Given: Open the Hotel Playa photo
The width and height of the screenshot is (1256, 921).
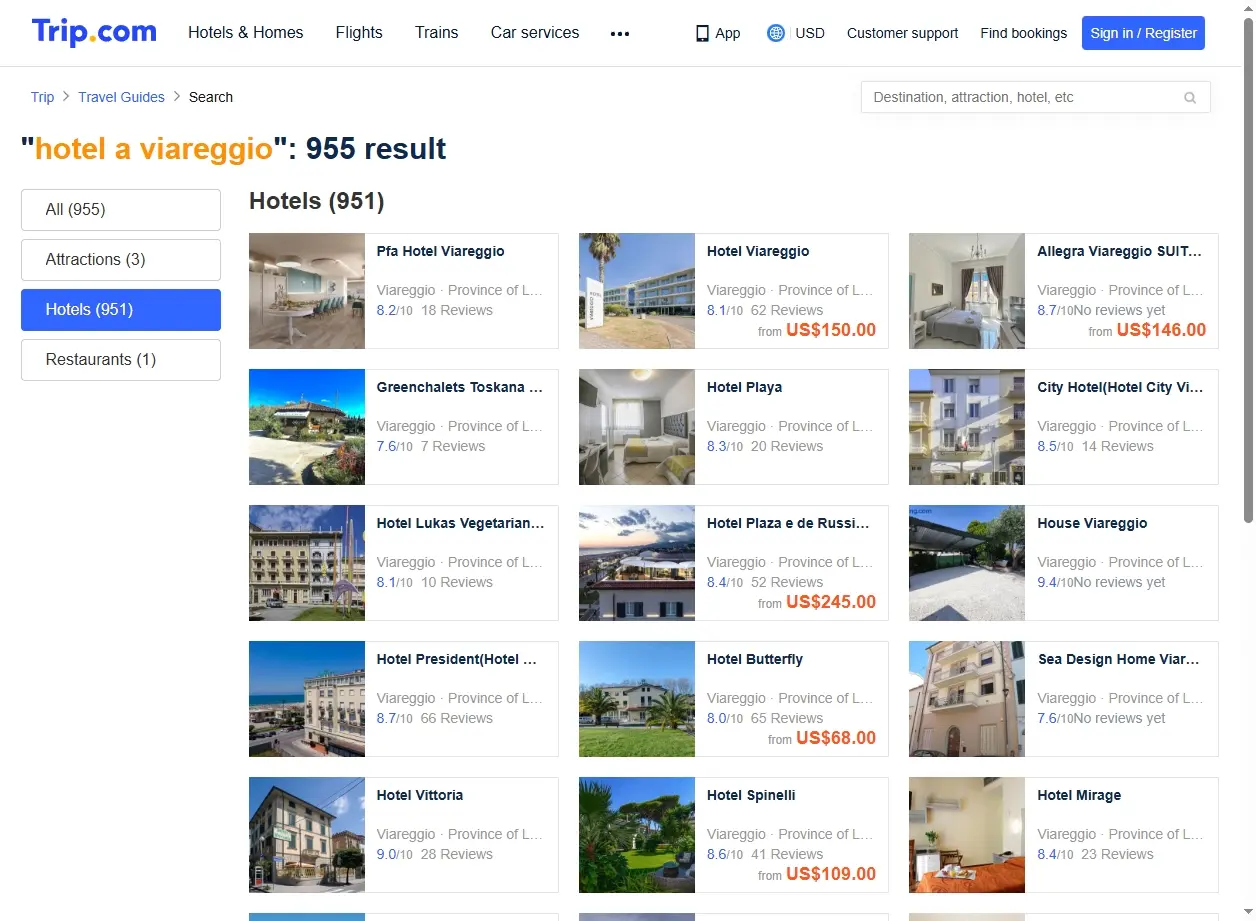Looking at the screenshot, I should (x=637, y=427).
